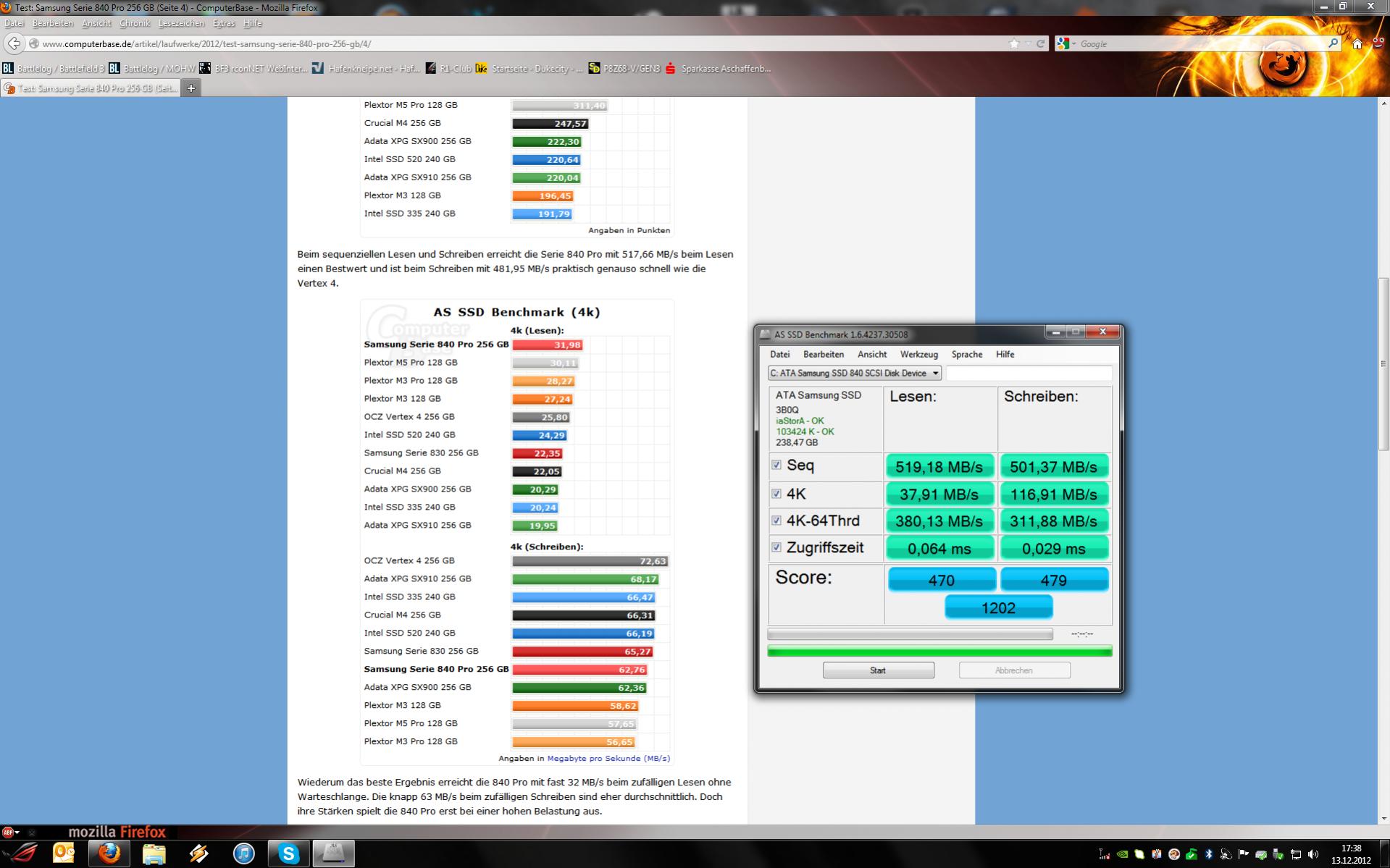The height and width of the screenshot is (868, 1390).
Task: Open the network tray icon
Action: coord(1296,854)
